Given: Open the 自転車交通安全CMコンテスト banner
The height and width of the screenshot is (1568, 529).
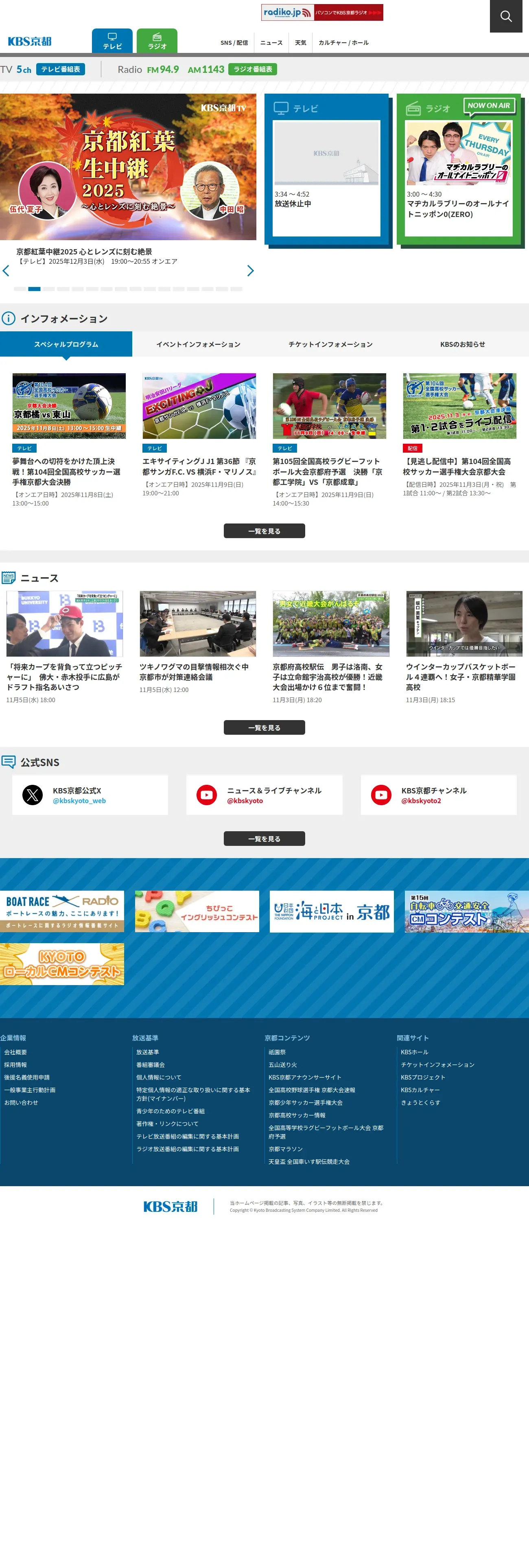Looking at the screenshot, I should click(467, 911).
